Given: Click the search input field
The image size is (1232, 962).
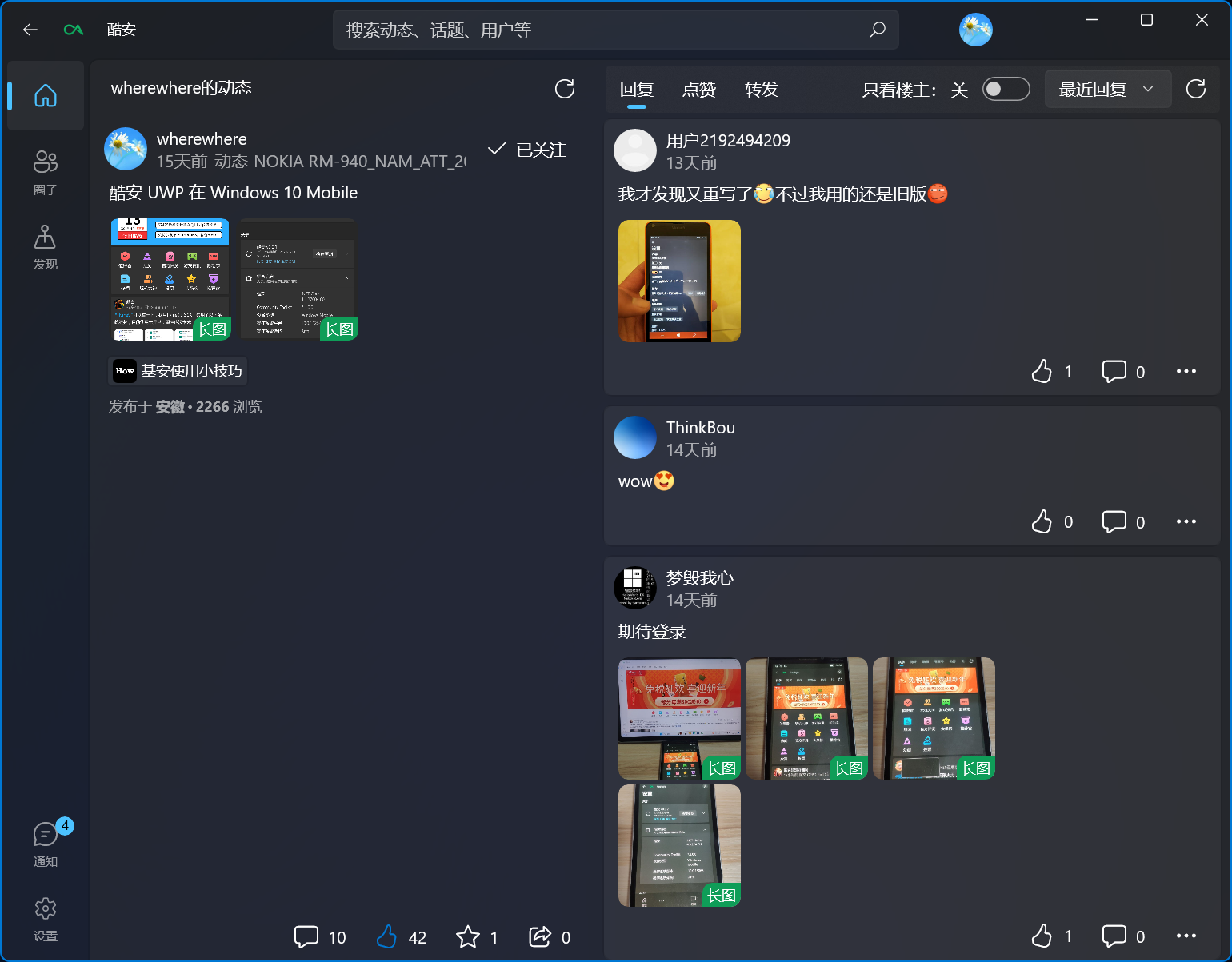Looking at the screenshot, I should [616, 30].
